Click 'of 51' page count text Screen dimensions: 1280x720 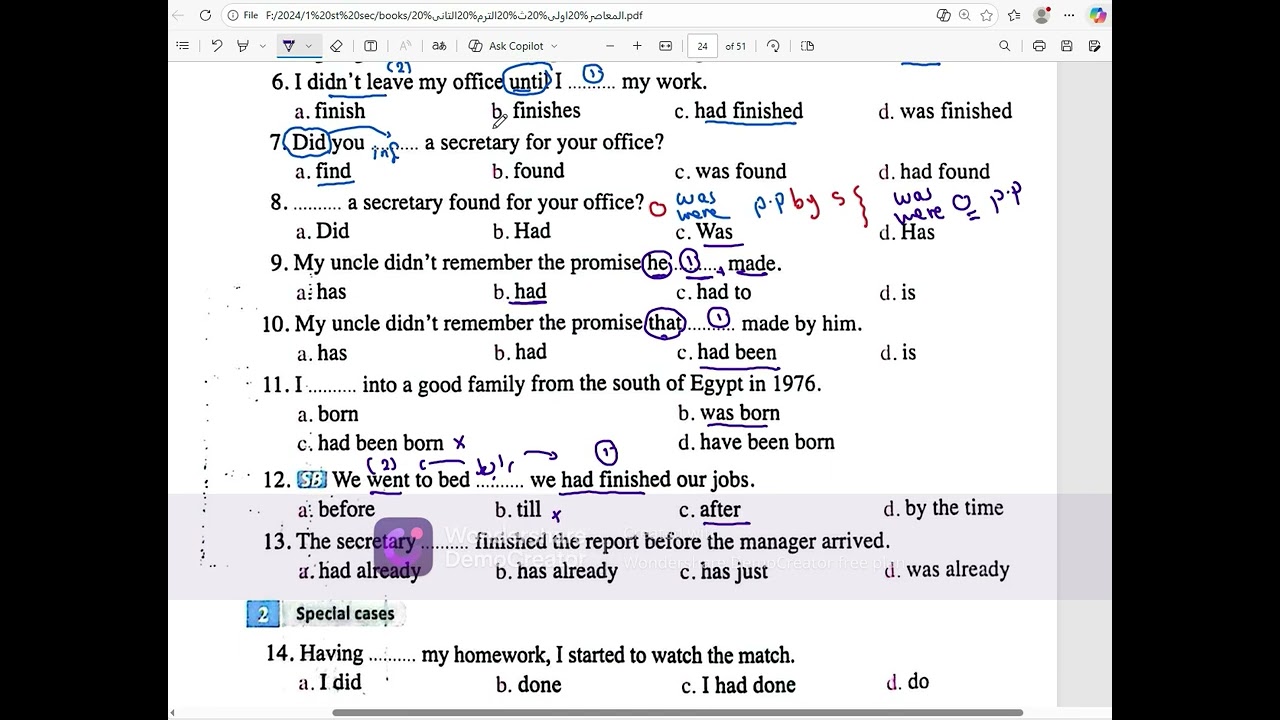tap(736, 46)
